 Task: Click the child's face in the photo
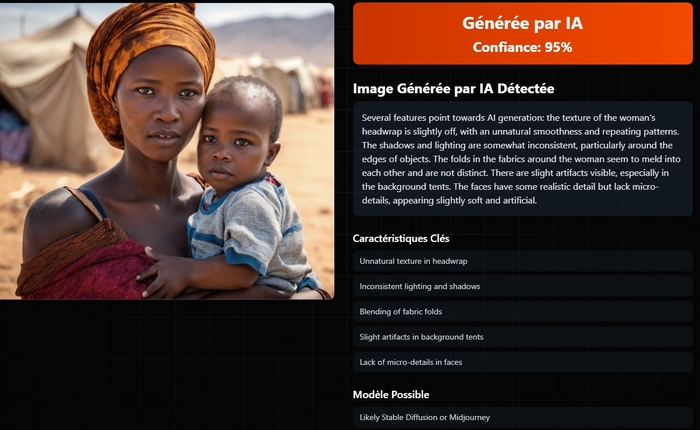(x=232, y=145)
